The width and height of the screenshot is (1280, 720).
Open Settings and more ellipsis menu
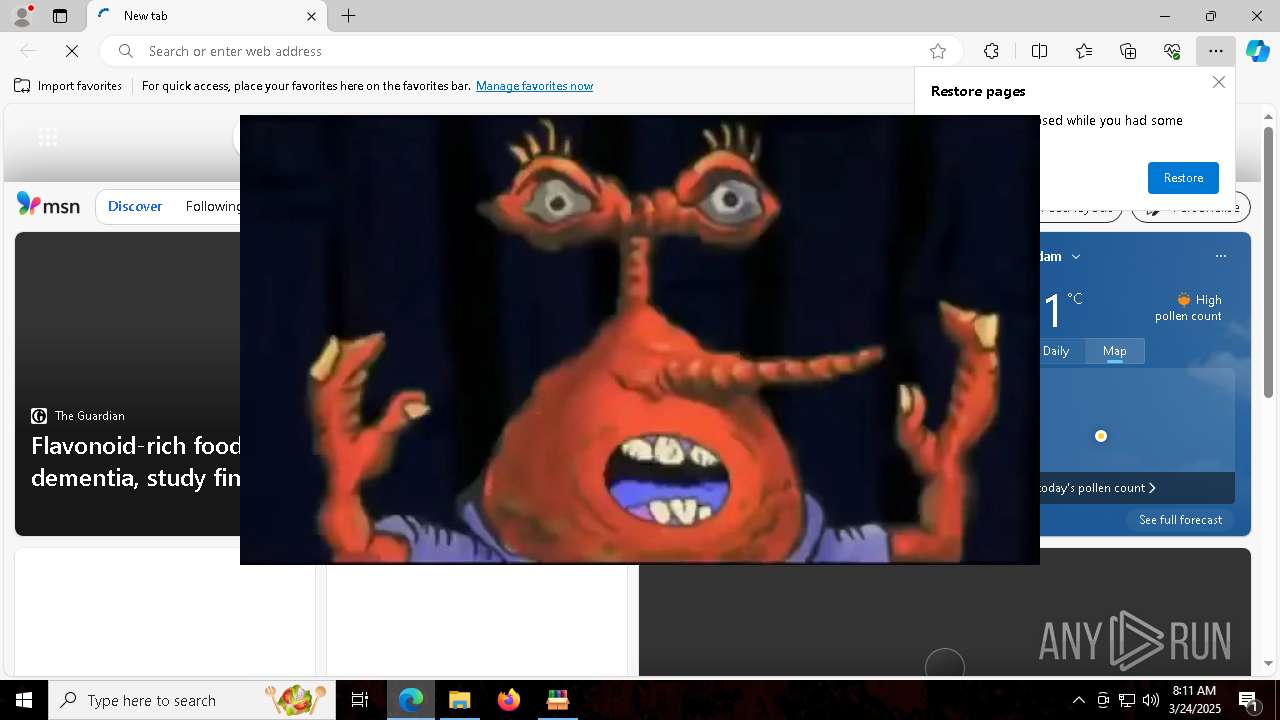pos(1216,51)
